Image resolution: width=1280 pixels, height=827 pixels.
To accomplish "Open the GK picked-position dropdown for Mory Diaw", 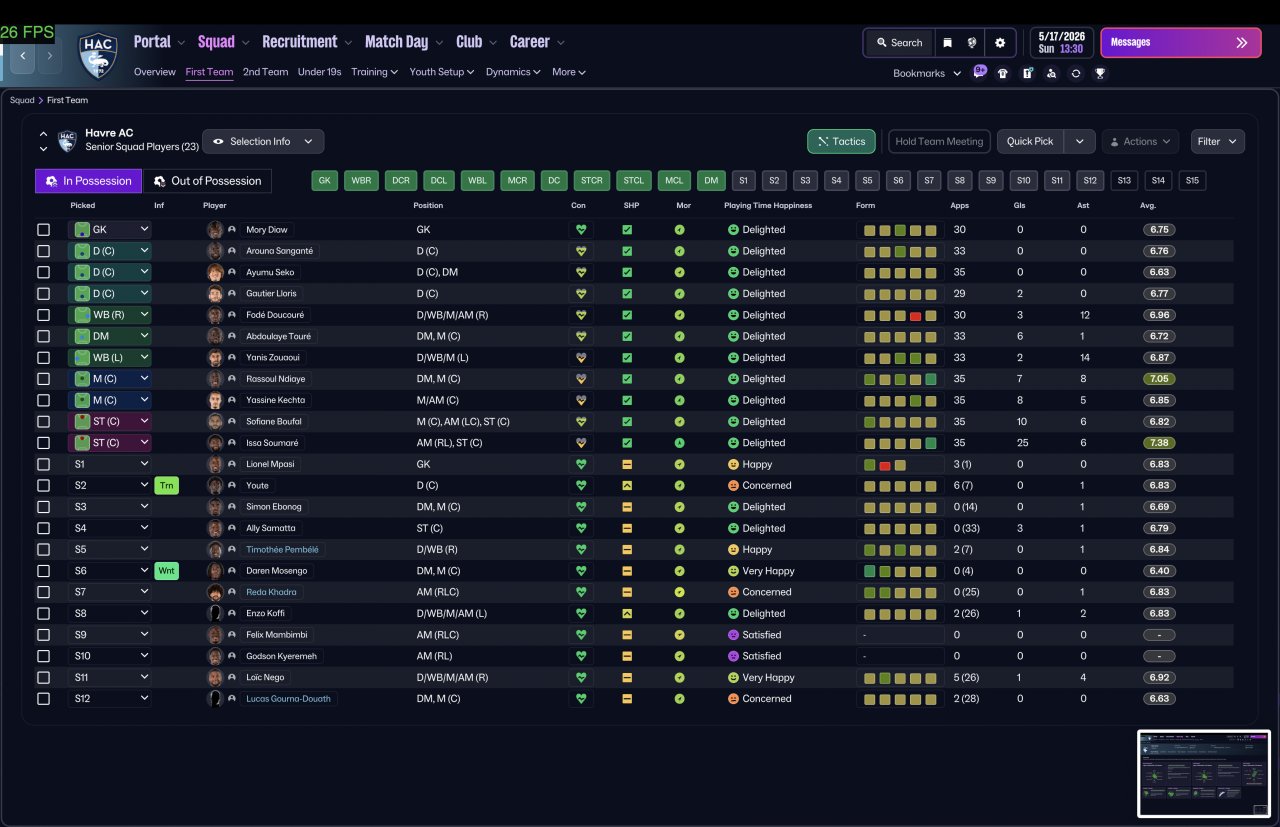I will [x=110, y=230].
